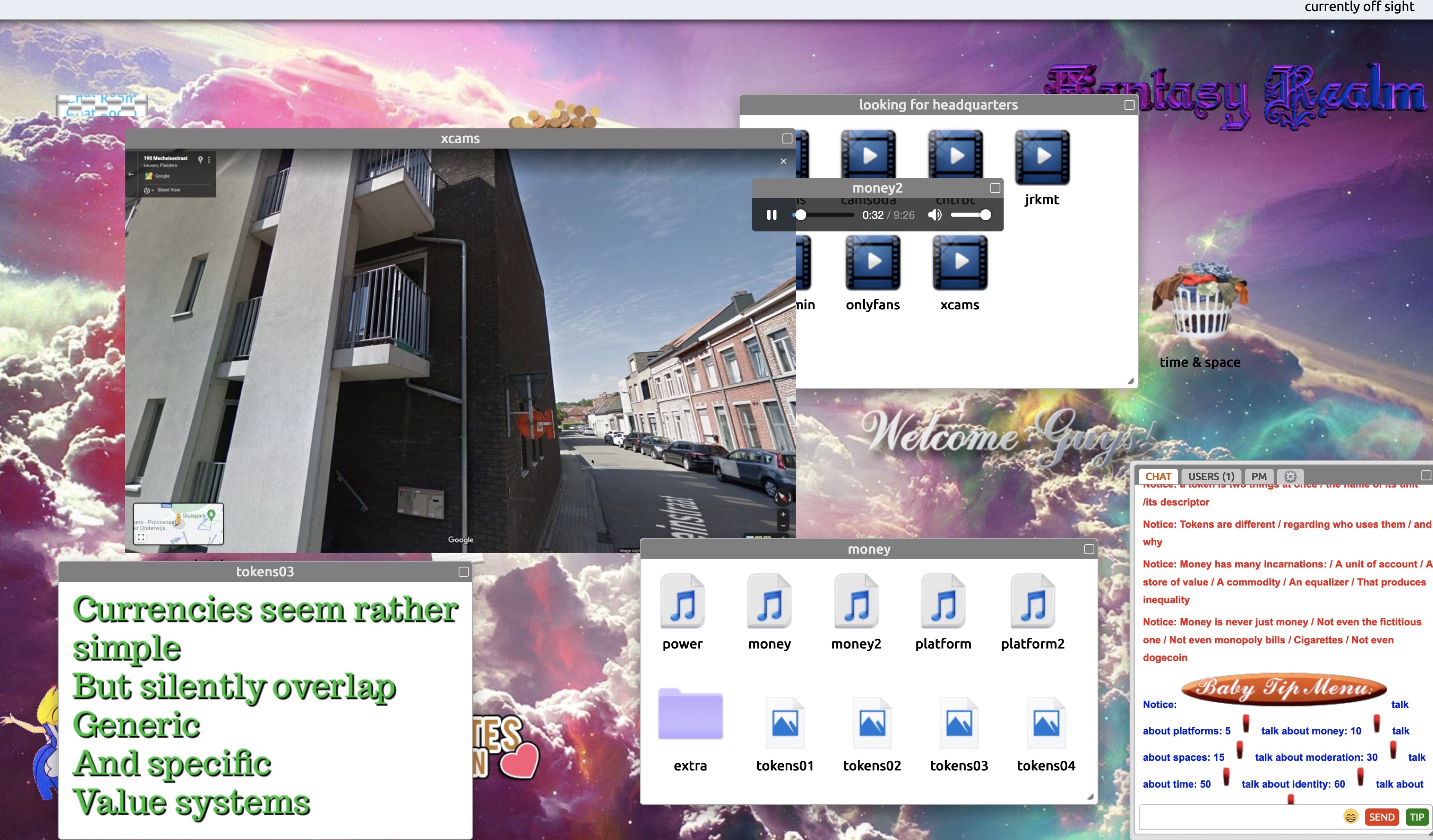Screen dimensions: 1433x840
Task: Click the location pin in Street View
Action: click(200, 160)
